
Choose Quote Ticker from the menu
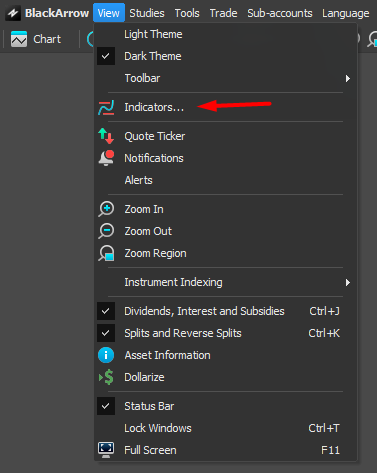click(x=225, y=136)
